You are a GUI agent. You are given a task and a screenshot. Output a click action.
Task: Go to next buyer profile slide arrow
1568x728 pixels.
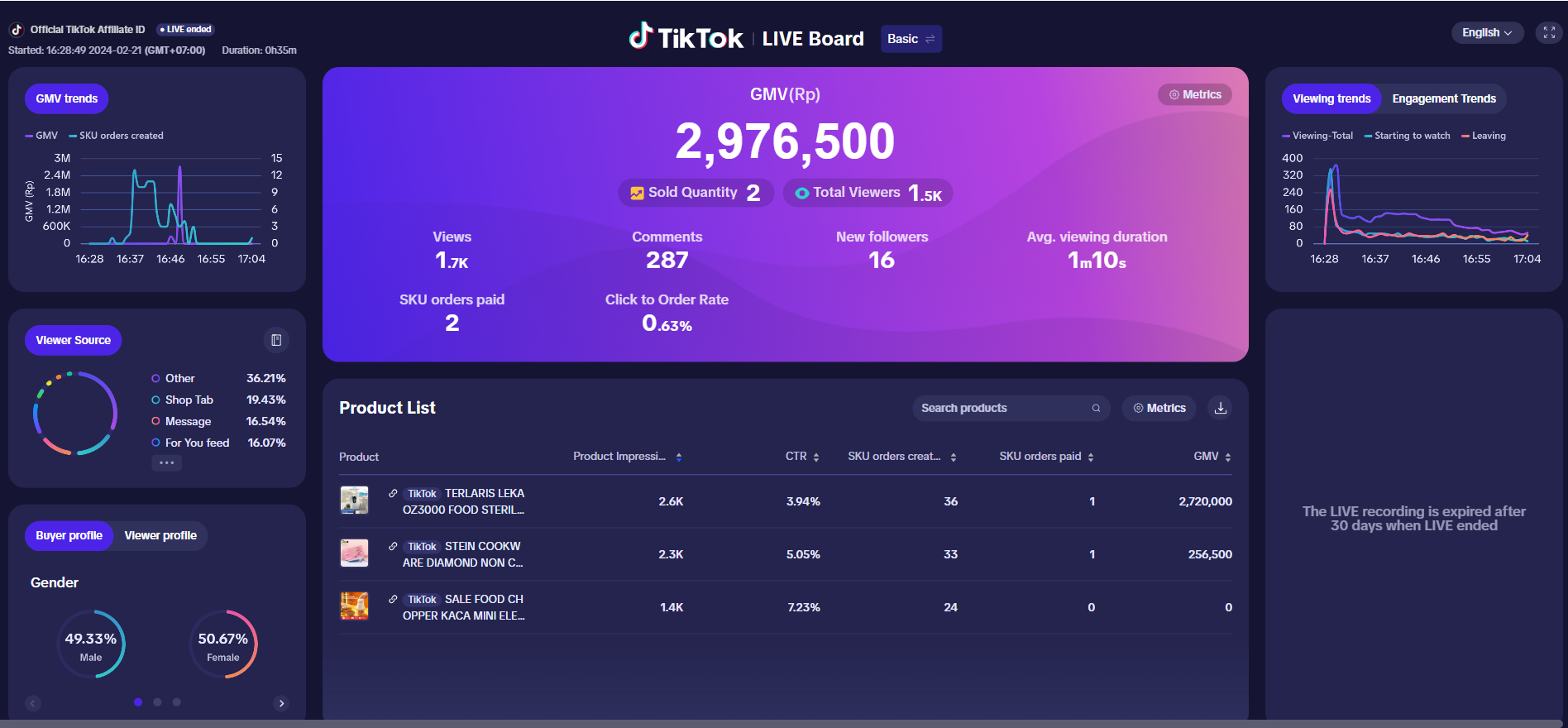pyautogui.click(x=281, y=703)
